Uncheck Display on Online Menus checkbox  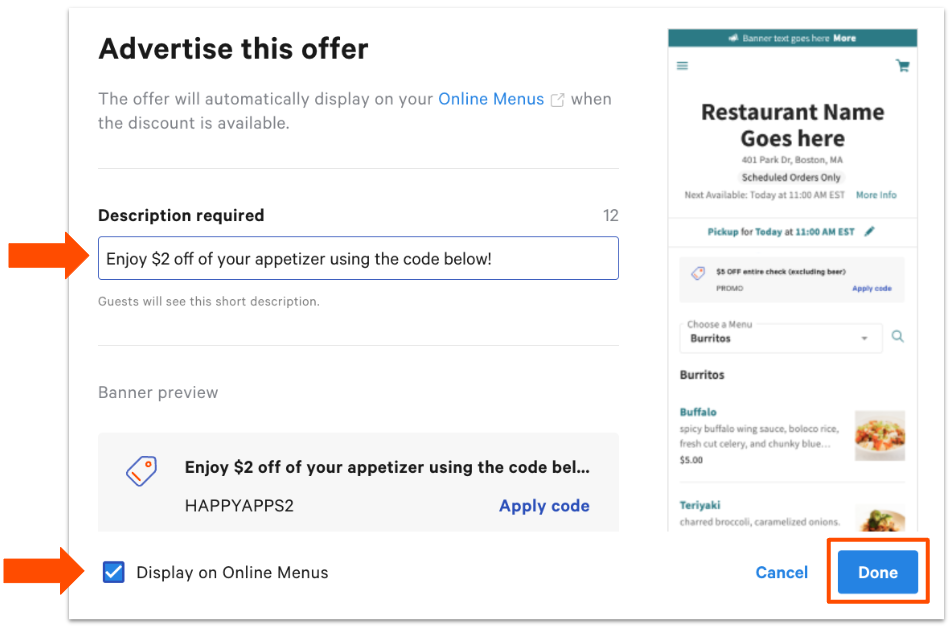pyautogui.click(x=114, y=572)
